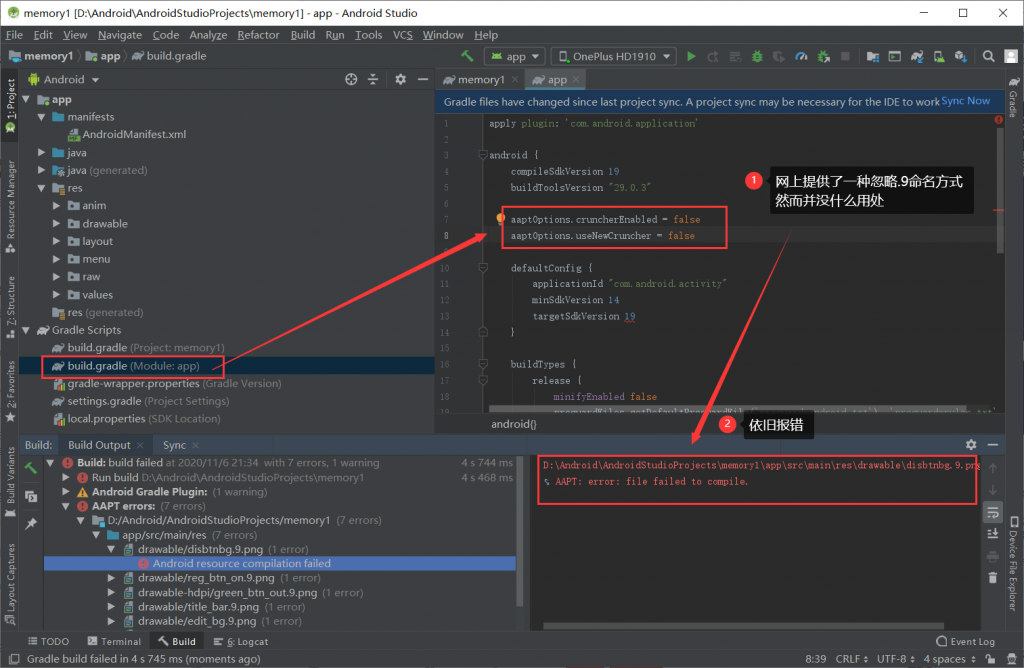
Task: Select the Build Output tab
Action: pos(99,445)
